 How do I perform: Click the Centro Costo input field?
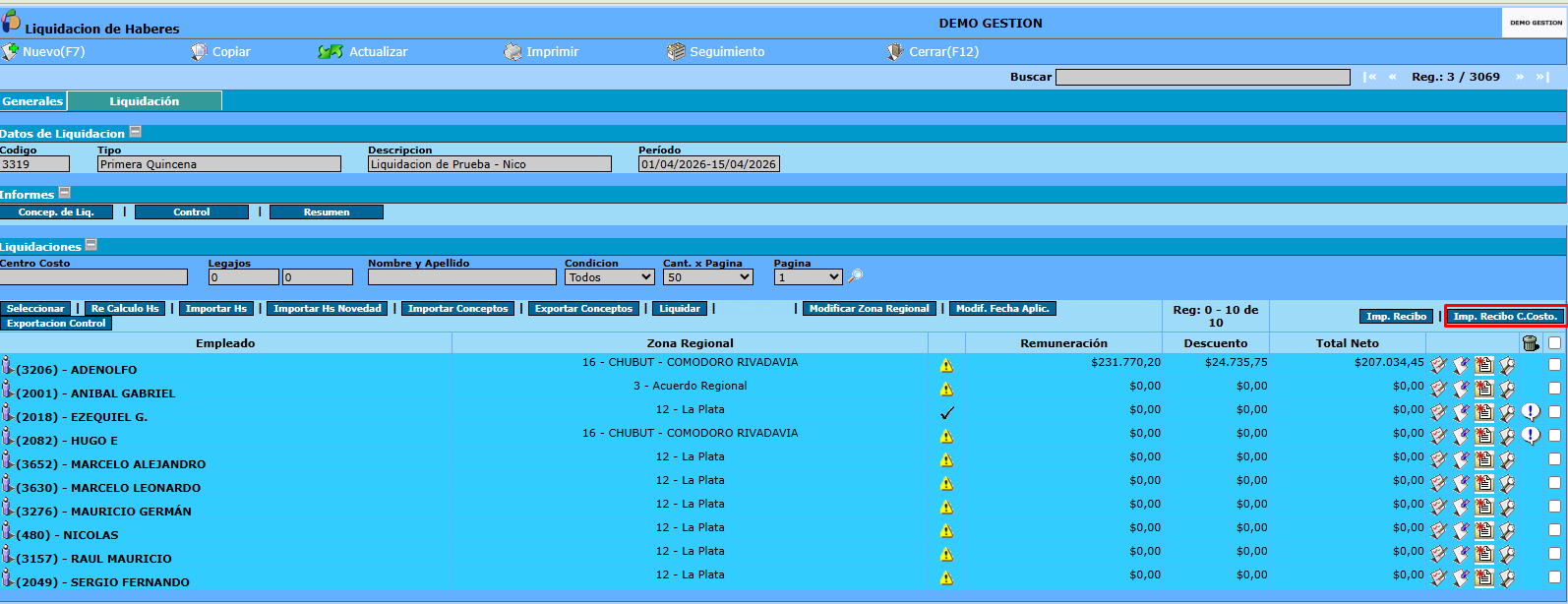tap(93, 277)
